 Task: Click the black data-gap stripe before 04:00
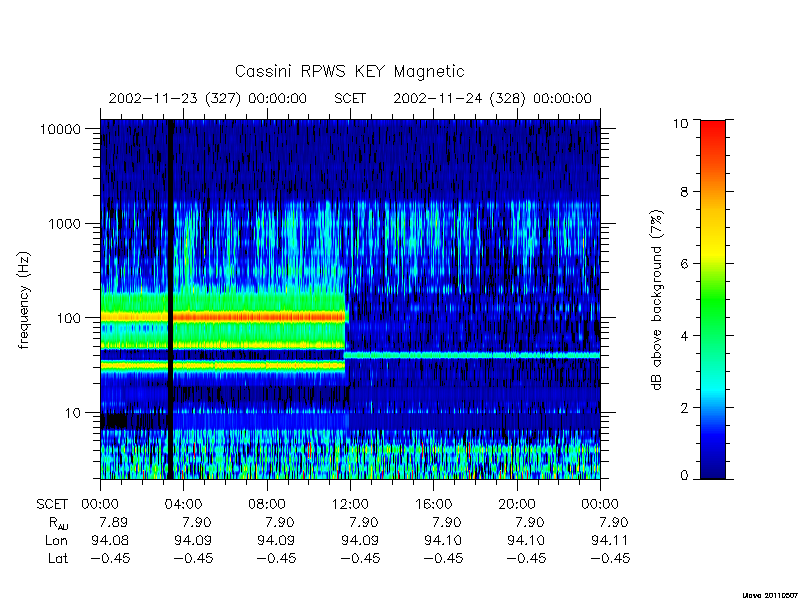pyautogui.click(x=170, y=300)
